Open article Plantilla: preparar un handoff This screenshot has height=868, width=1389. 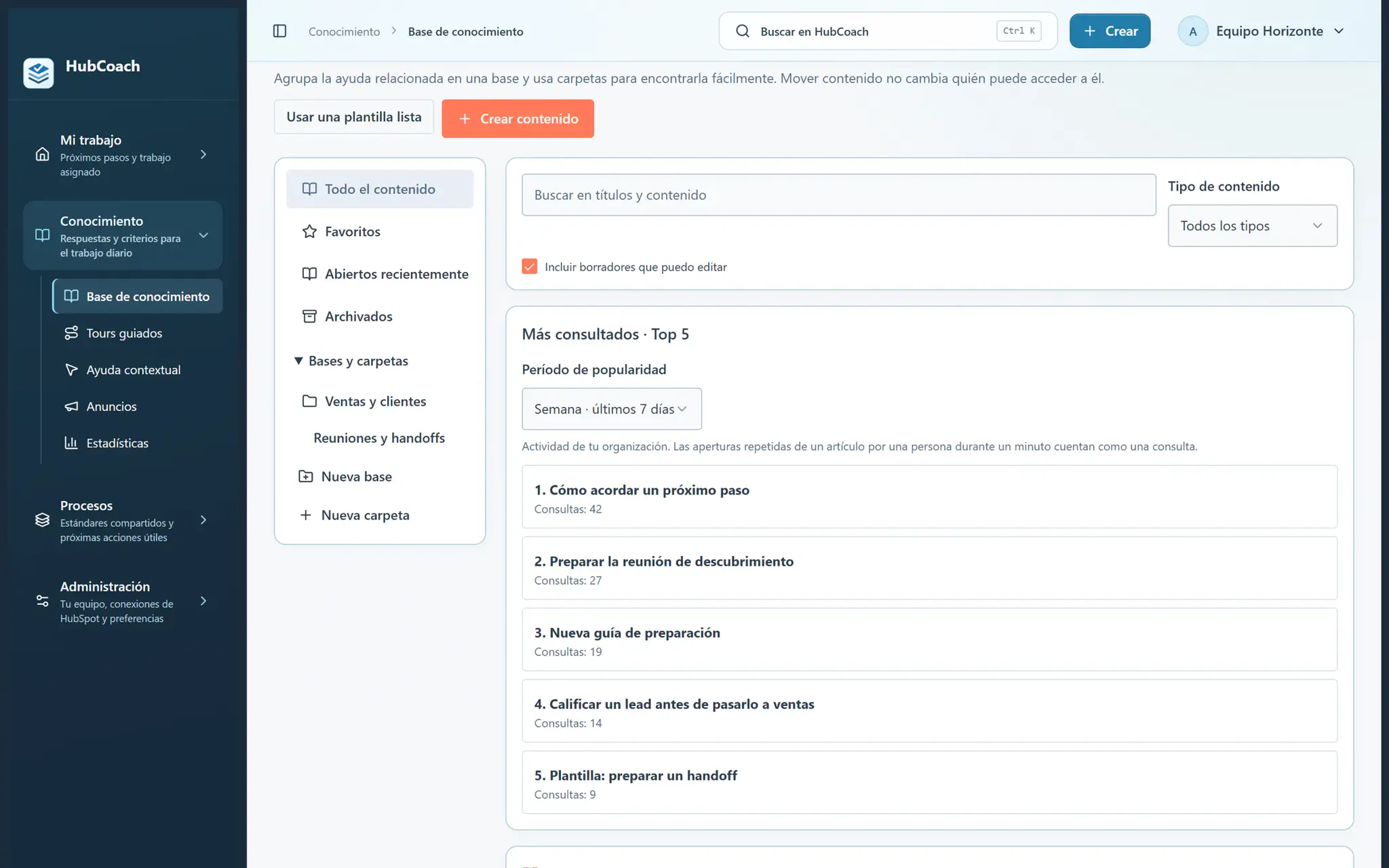click(929, 783)
